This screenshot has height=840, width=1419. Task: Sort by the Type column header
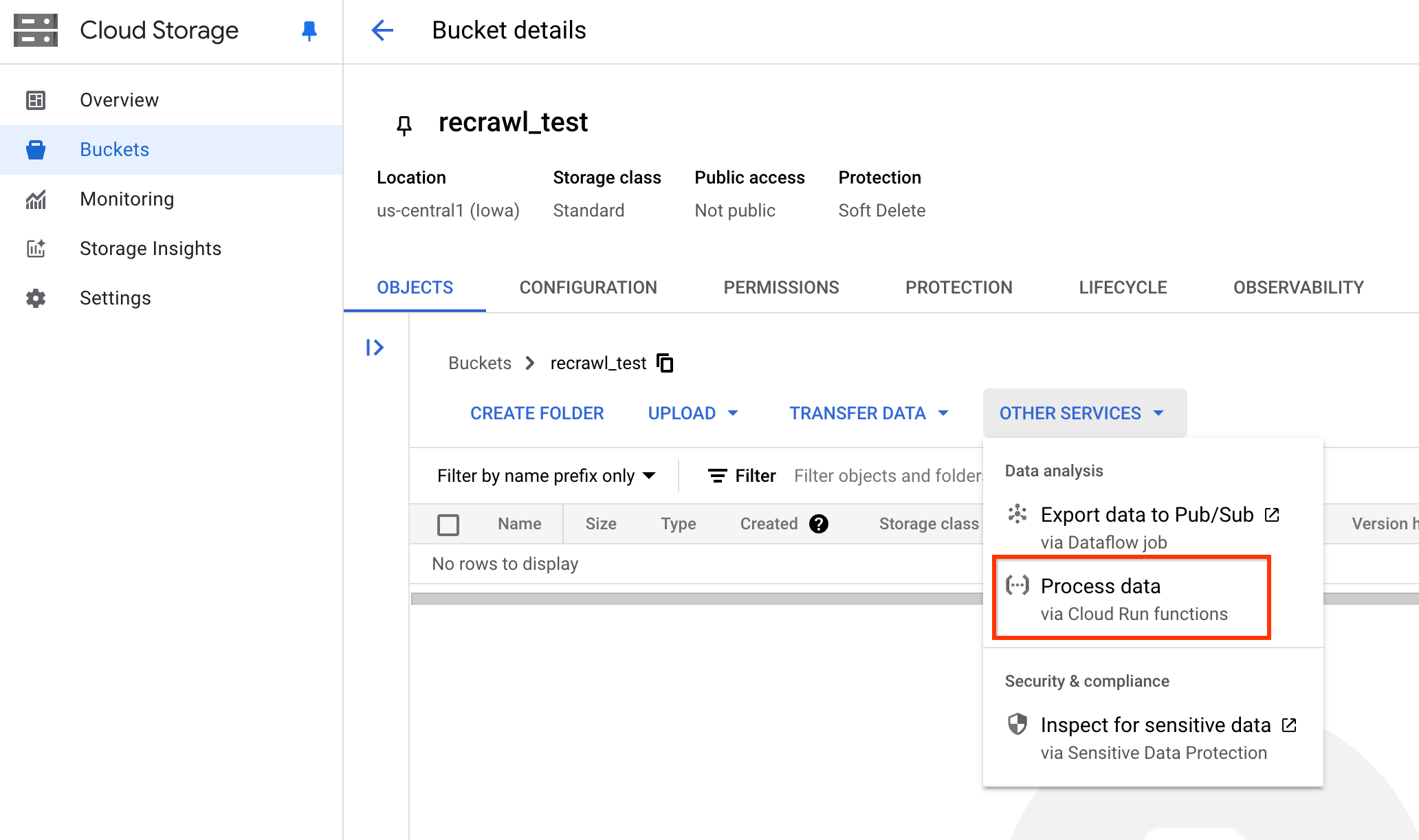tap(678, 524)
